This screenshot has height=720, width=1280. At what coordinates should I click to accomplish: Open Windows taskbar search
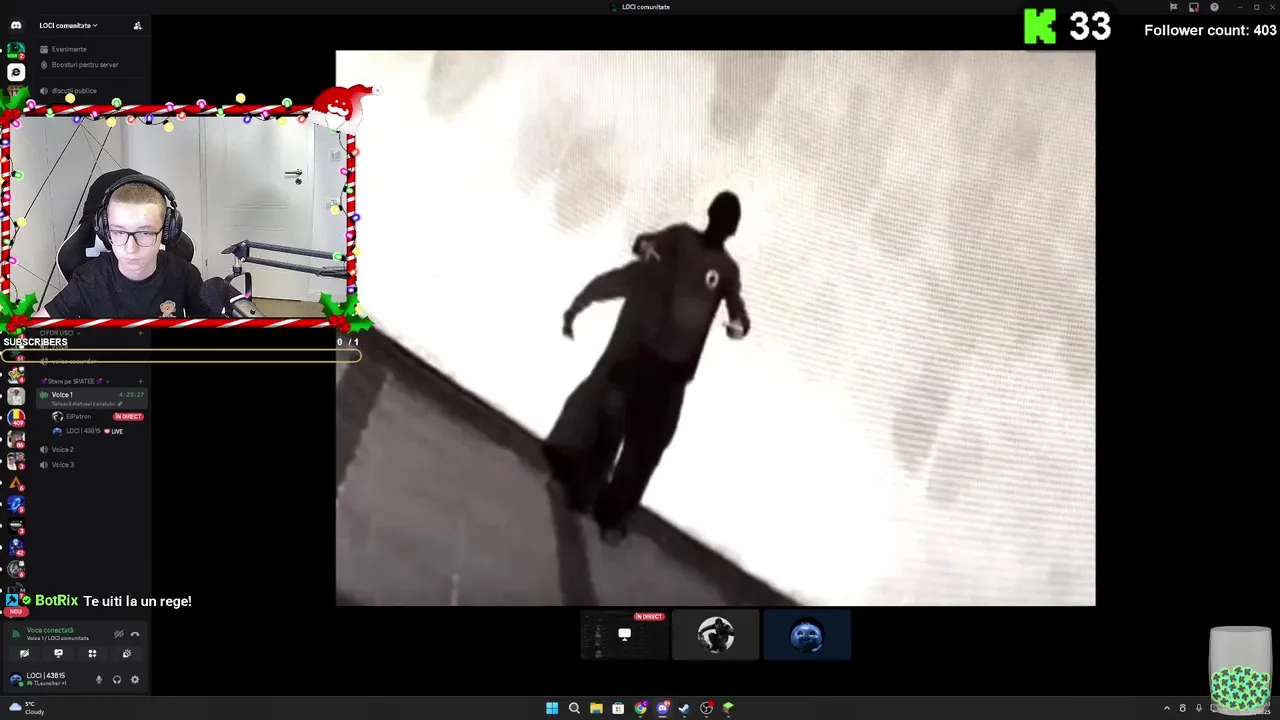click(574, 708)
